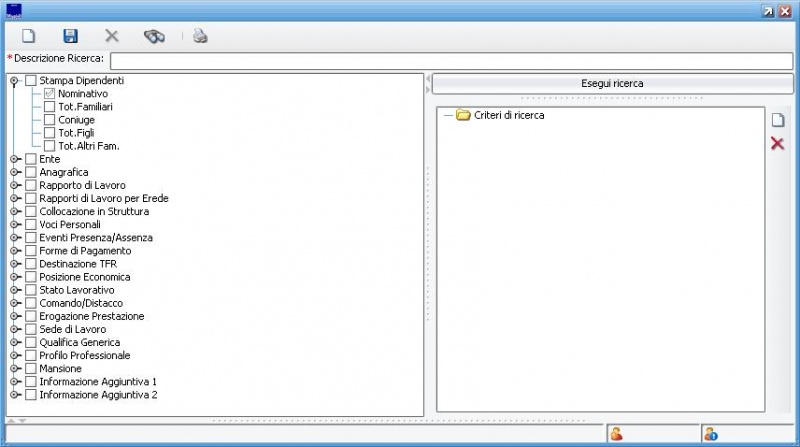Expand the Voci Personali node
Viewport: 800px width, 447px height.
point(14,225)
